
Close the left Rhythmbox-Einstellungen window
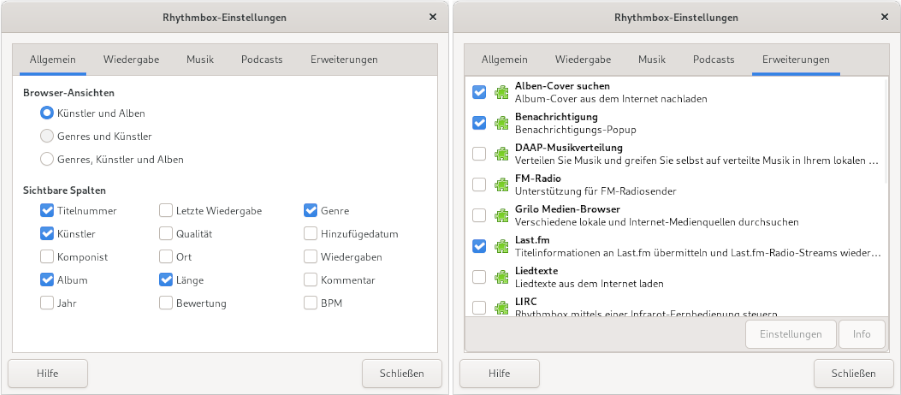433,17
